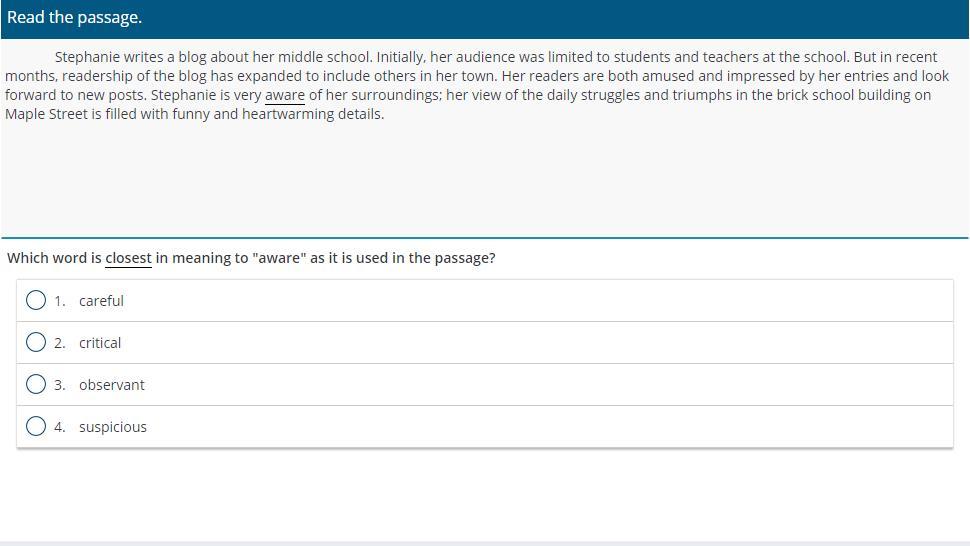Screen dimensions: 970x546
Task: Select the radio button for "suspicious"
Action: pyautogui.click(x=36, y=427)
